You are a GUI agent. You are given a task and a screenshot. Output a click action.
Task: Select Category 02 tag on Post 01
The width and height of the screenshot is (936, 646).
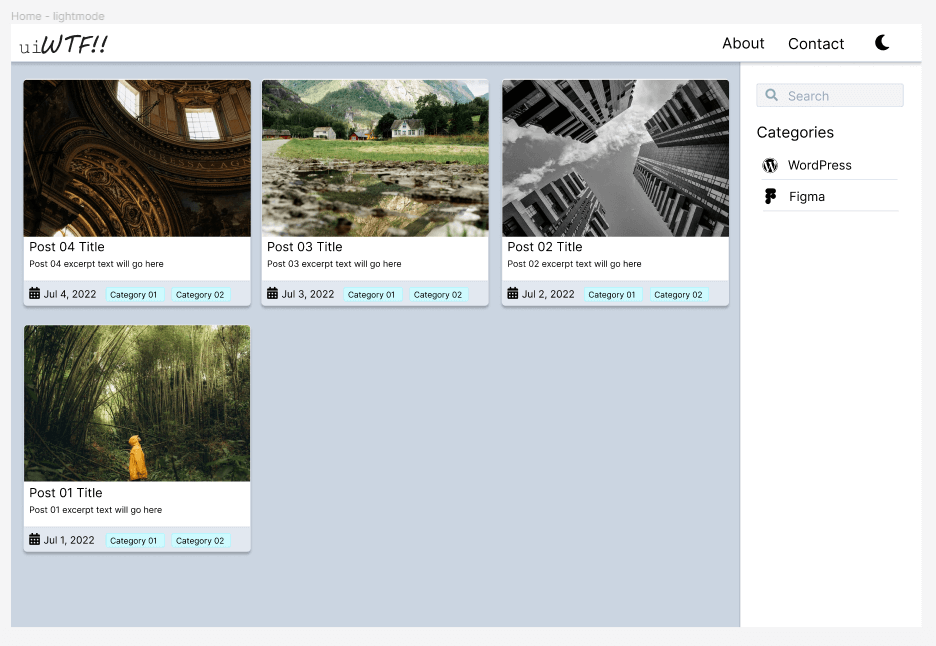[x=200, y=540]
